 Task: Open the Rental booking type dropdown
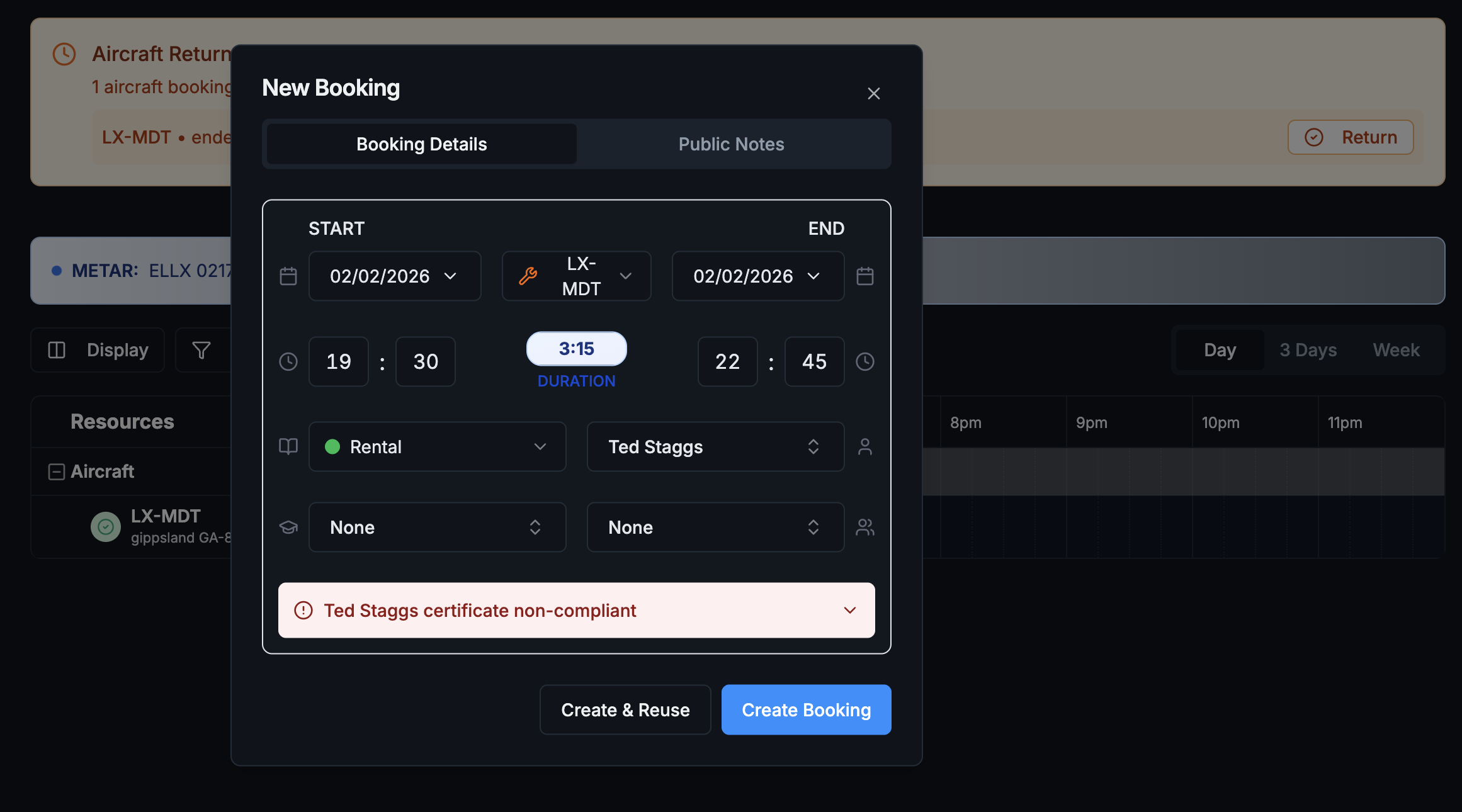(x=437, y=446)
